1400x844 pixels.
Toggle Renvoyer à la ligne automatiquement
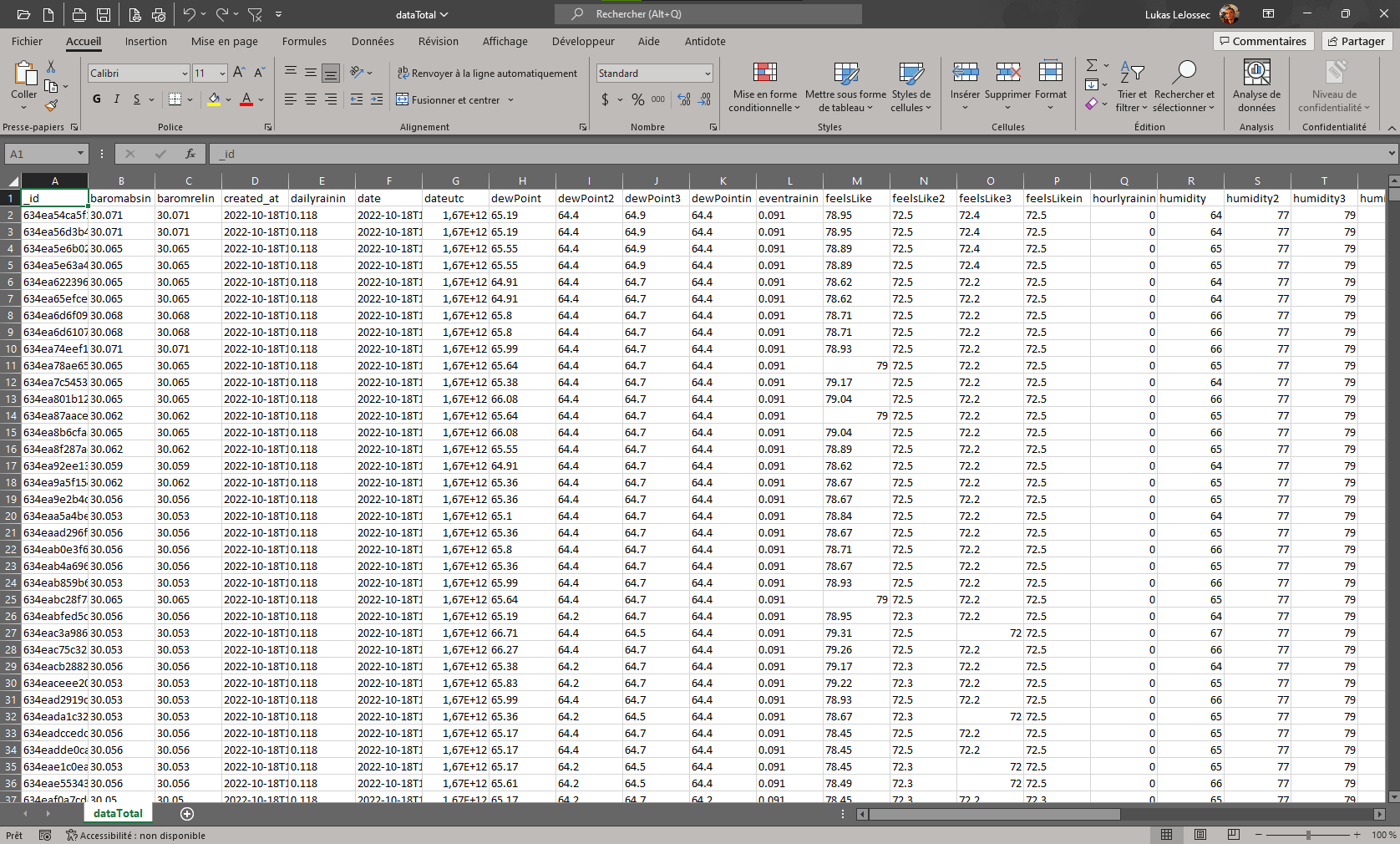(x=487, y=74)
